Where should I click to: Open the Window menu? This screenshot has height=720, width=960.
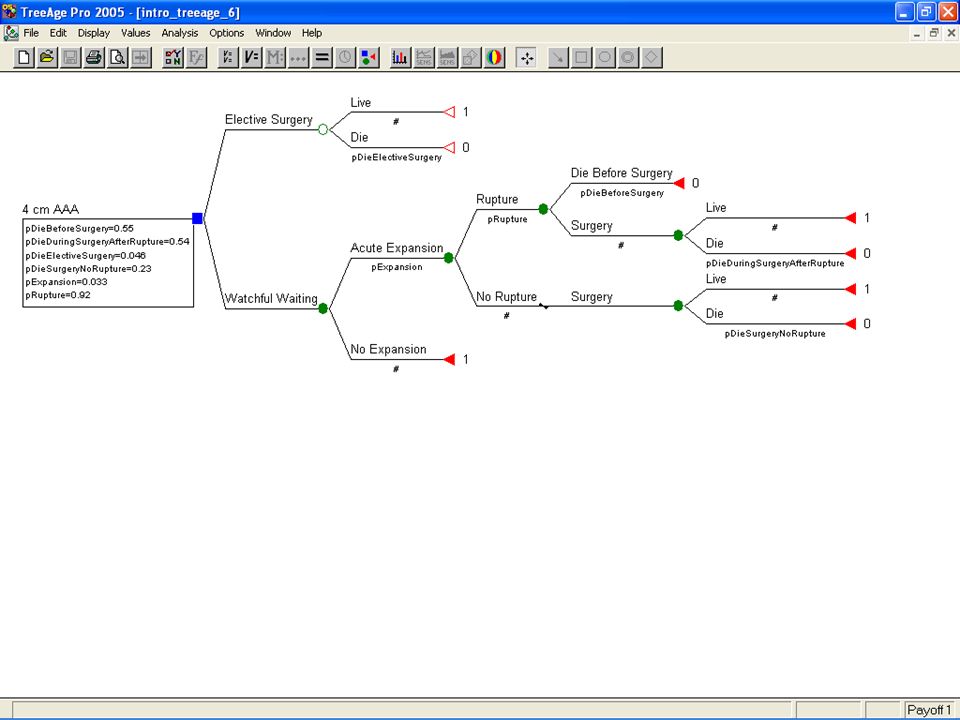click(x=273, y=33)
